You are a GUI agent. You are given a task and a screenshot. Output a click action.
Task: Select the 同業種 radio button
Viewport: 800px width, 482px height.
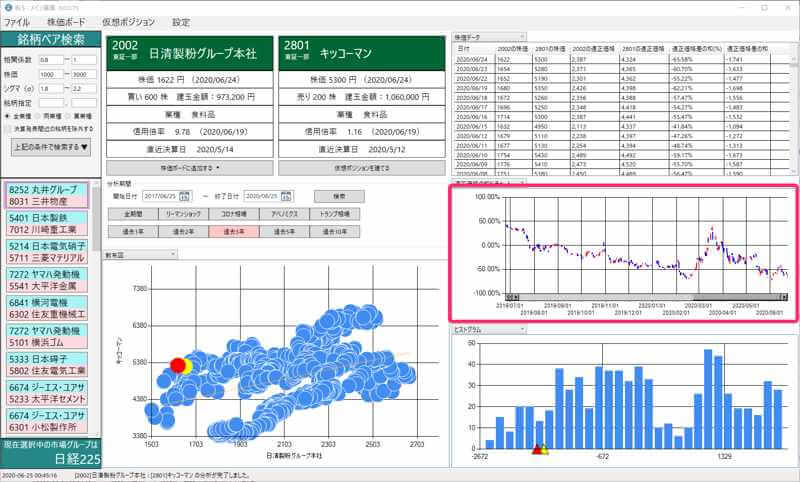pos(38,116)
